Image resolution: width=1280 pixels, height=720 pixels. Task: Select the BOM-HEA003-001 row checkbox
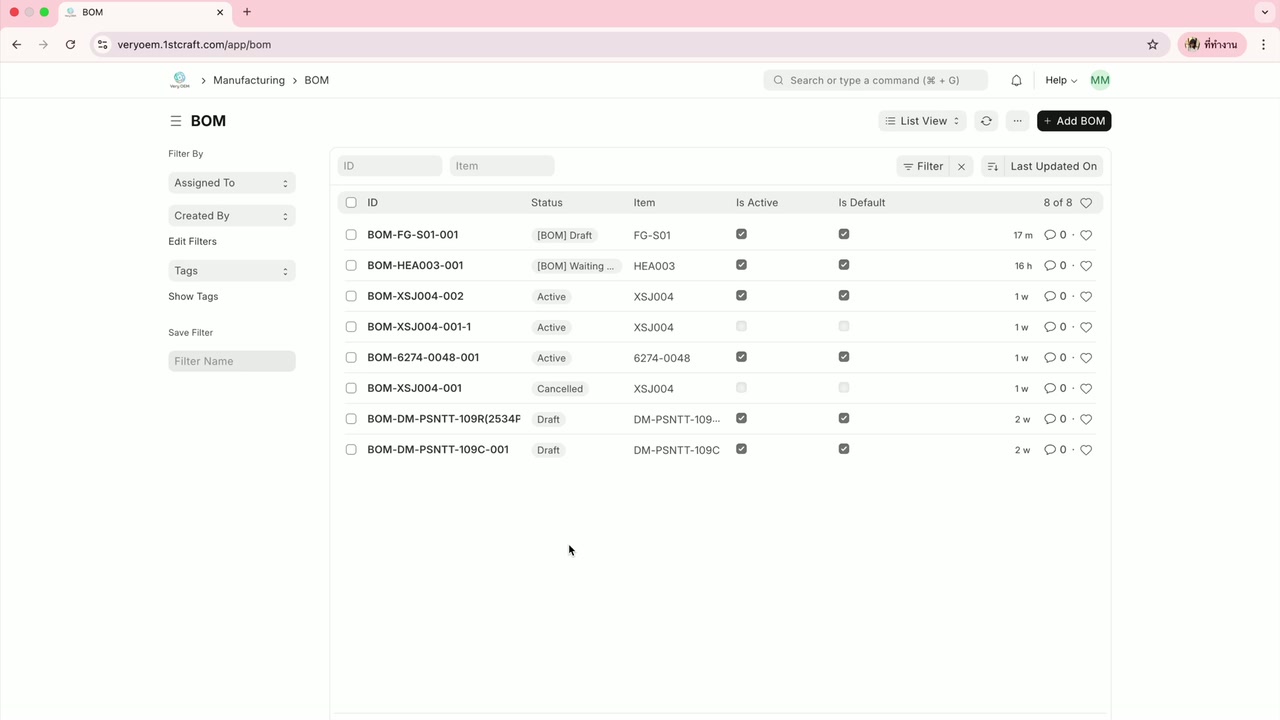(x=351, y=266)
